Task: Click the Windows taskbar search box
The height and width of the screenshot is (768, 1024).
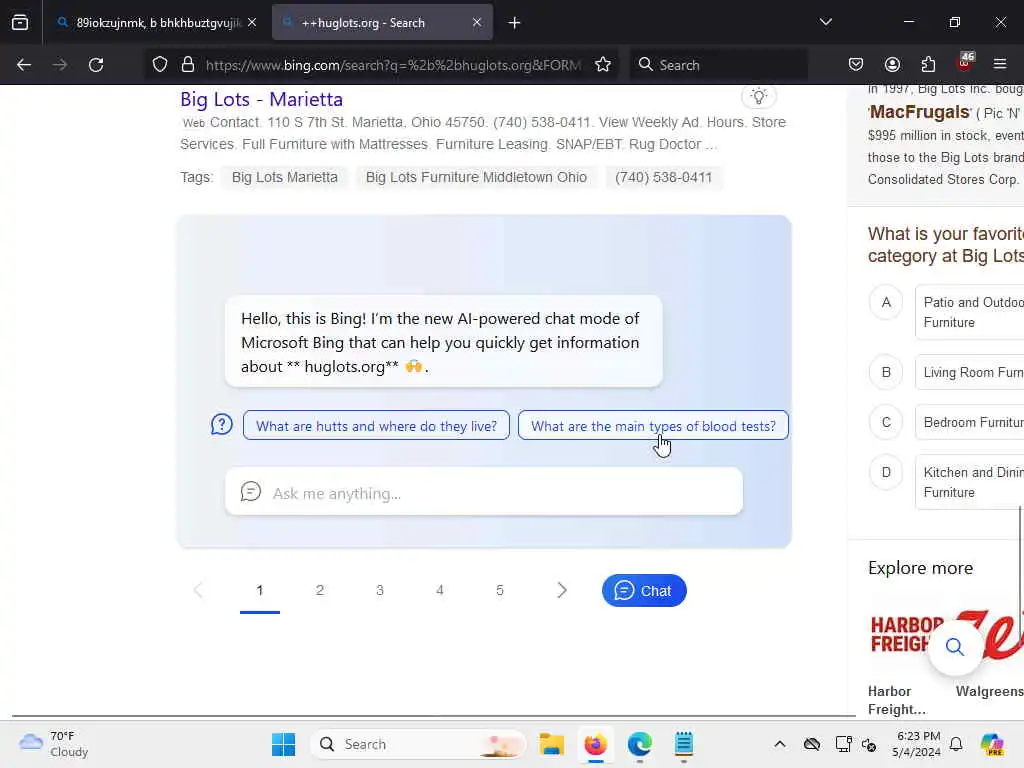Action: 418,744
